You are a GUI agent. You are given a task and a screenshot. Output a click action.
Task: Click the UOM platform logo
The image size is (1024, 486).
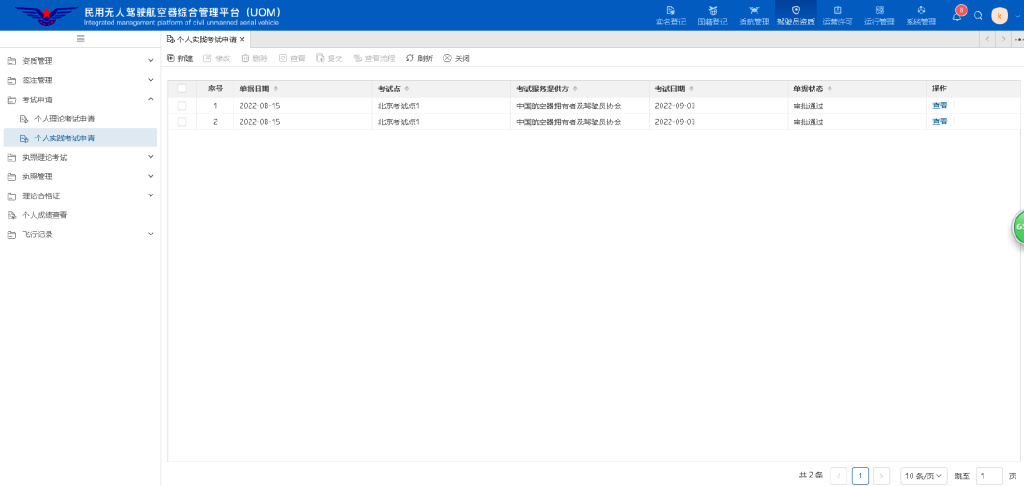point(46,15)
